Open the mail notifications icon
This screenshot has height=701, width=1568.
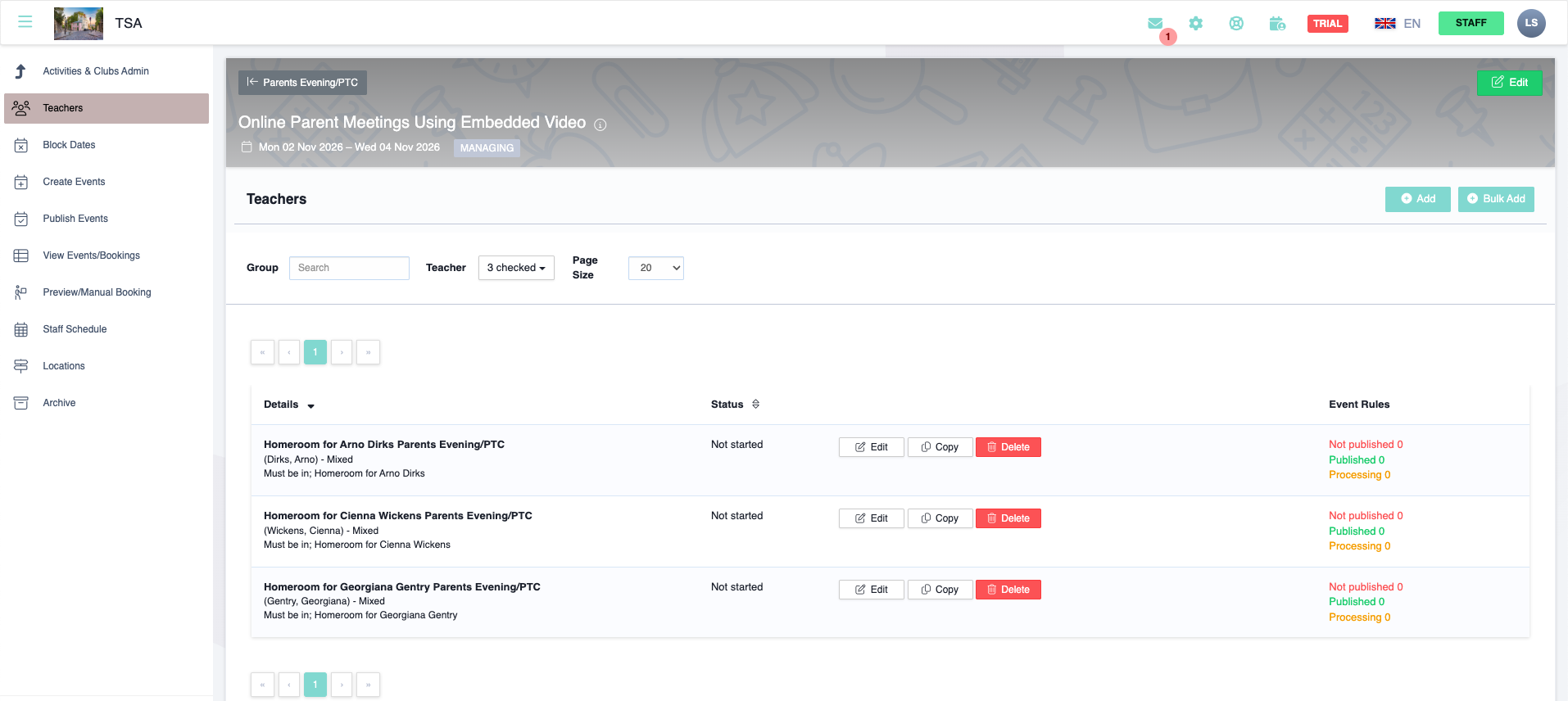[x=1155, y=24]
